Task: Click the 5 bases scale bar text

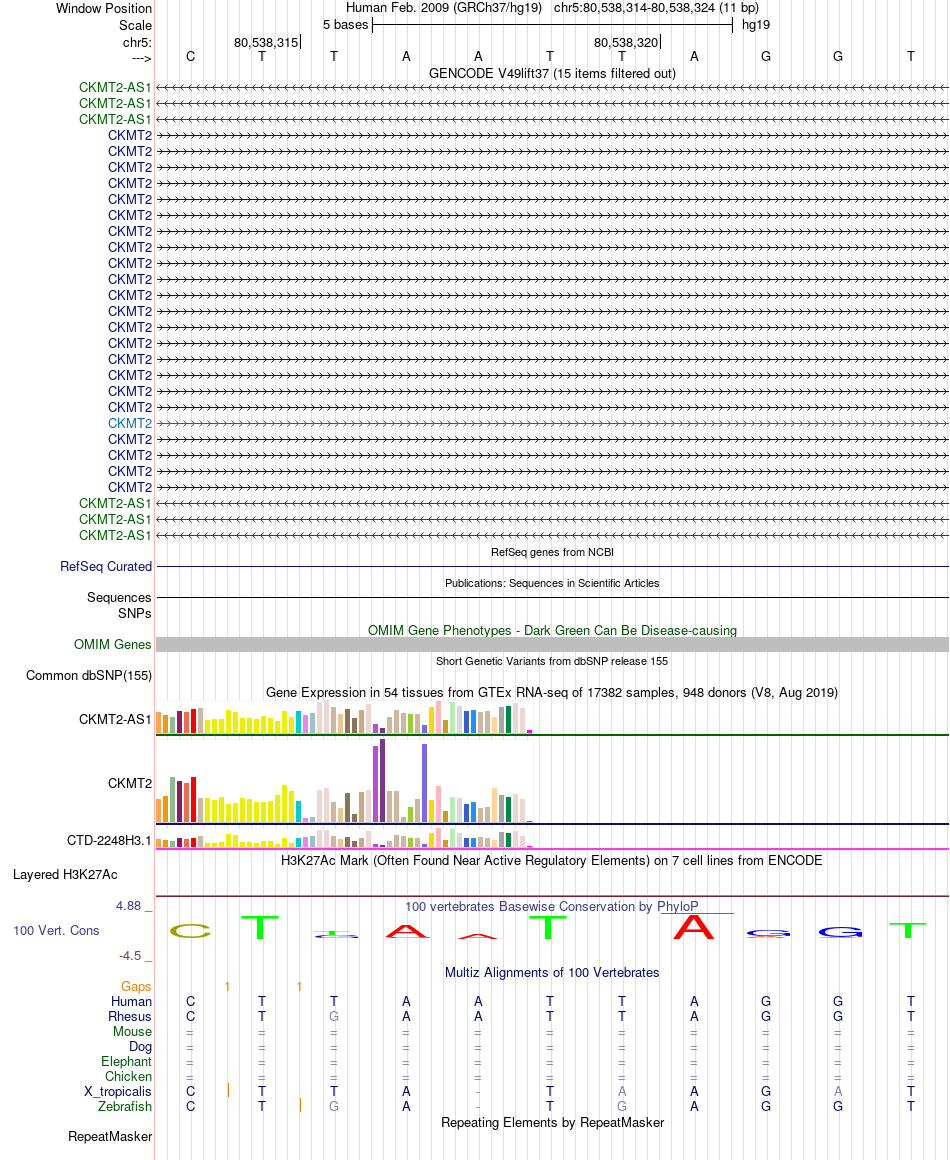Action: (x=346, y=24)
